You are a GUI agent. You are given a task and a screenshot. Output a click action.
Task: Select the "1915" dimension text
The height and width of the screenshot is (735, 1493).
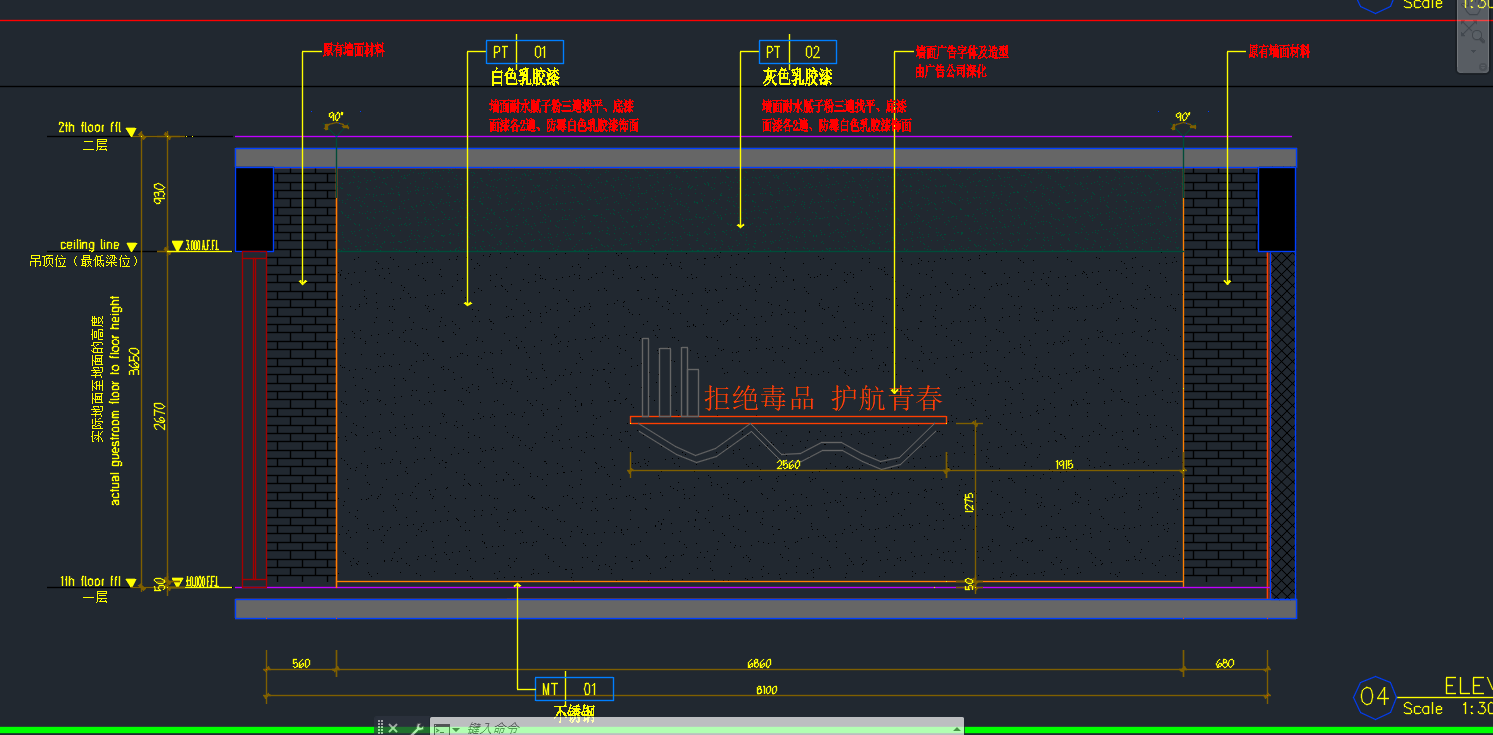[1064, 465]
